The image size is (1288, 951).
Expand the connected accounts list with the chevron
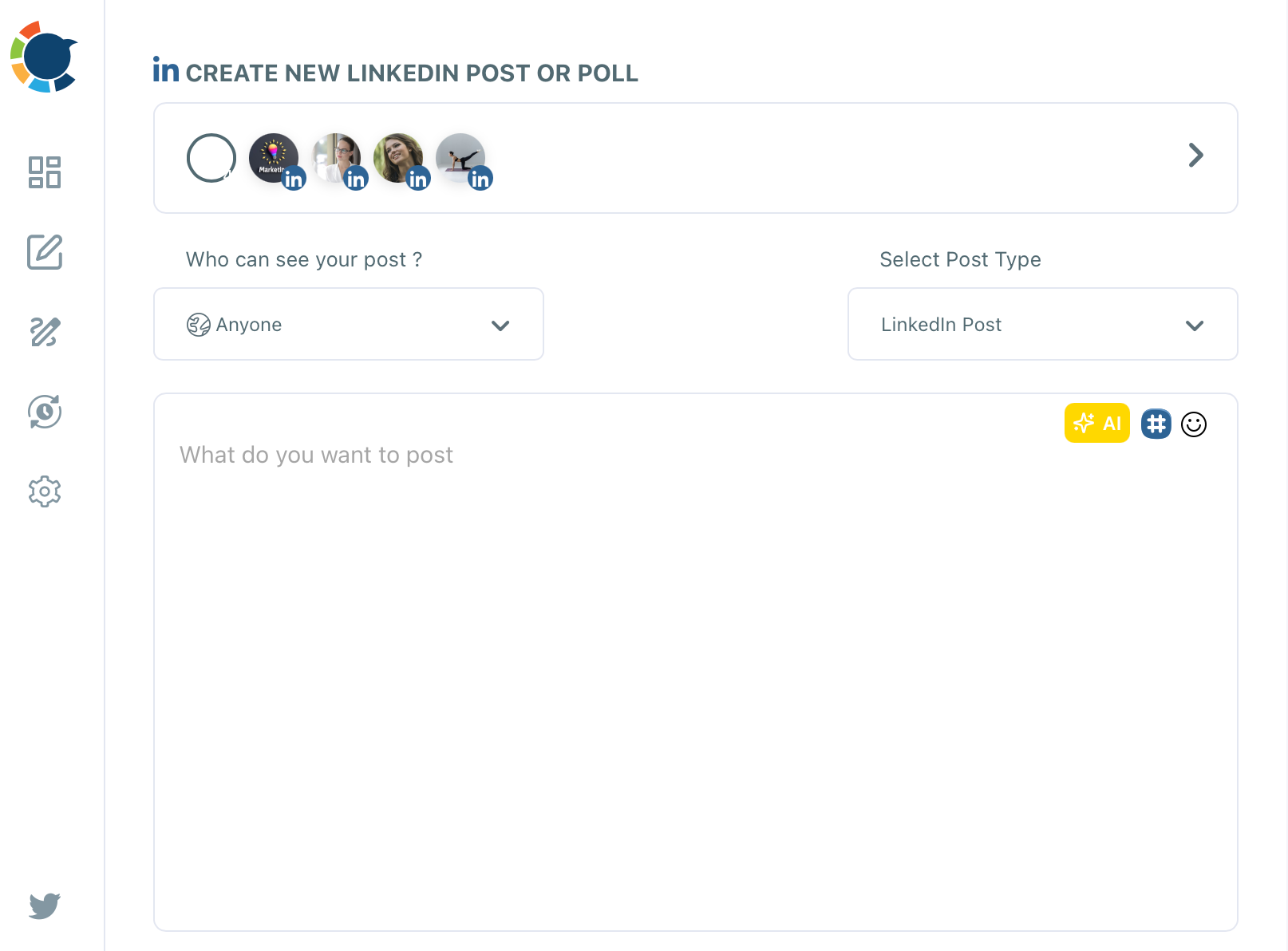pos(1195,156)
